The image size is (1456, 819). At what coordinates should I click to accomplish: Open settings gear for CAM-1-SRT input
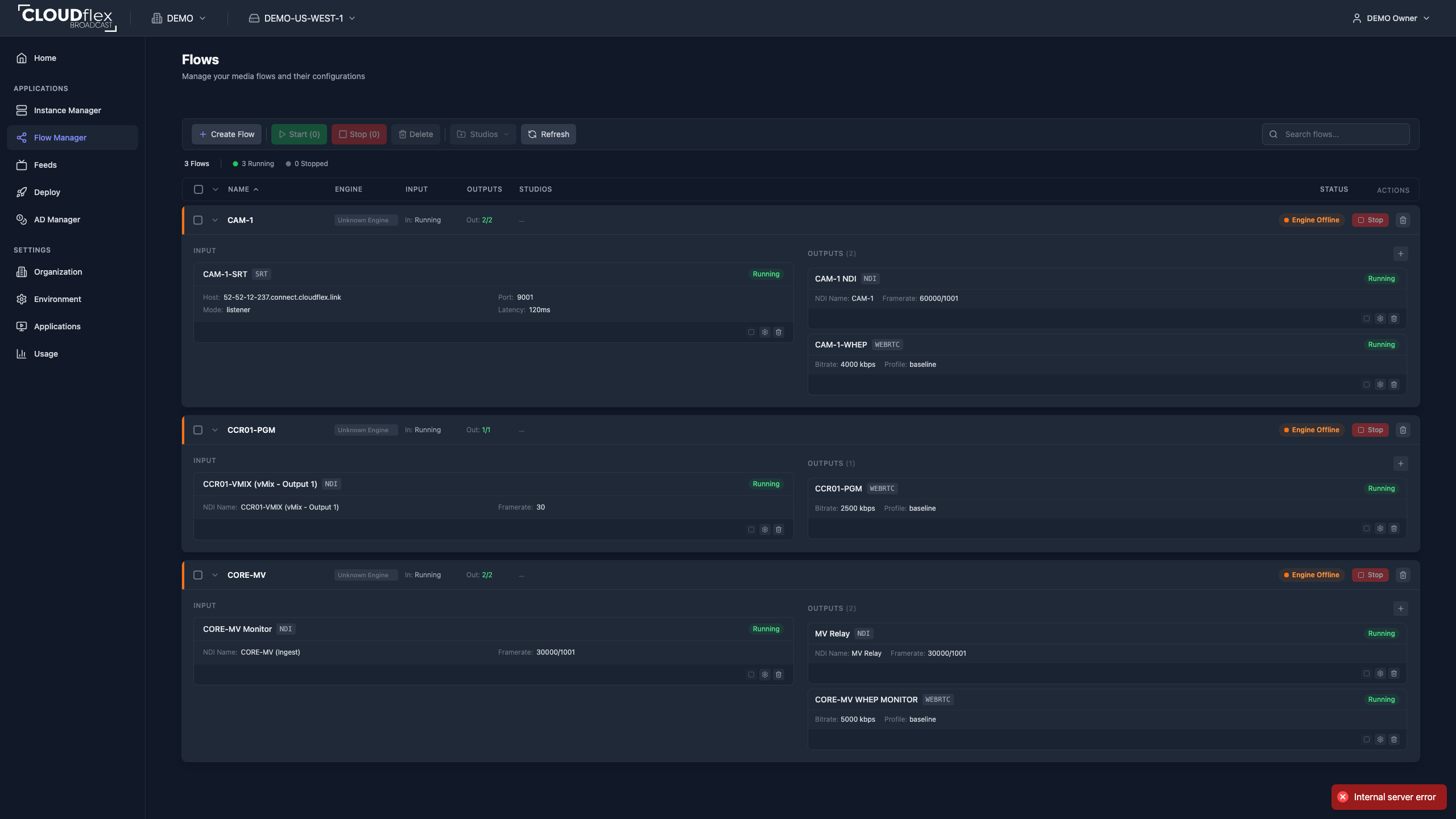click(765, 332)
